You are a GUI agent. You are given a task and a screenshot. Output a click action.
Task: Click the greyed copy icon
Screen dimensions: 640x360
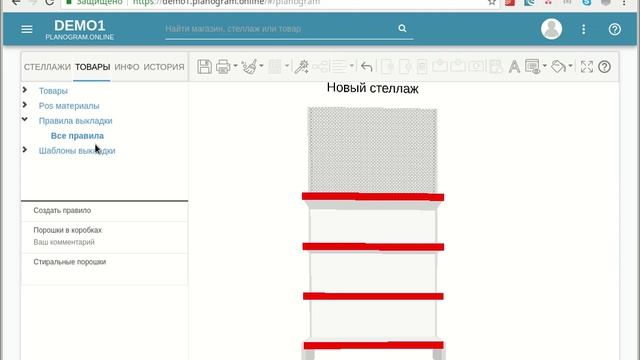click(x=386, y=67)
